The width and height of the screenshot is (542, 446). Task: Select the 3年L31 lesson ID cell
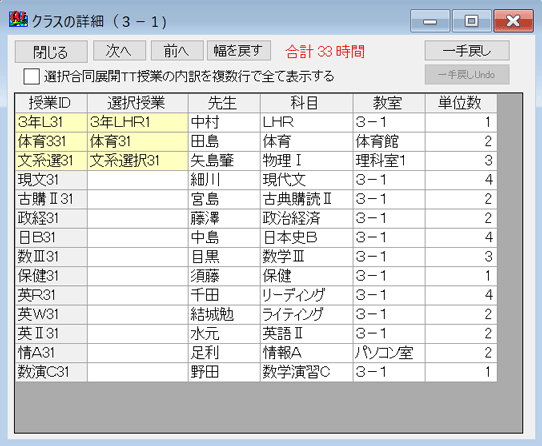click(x=51, y=122)
